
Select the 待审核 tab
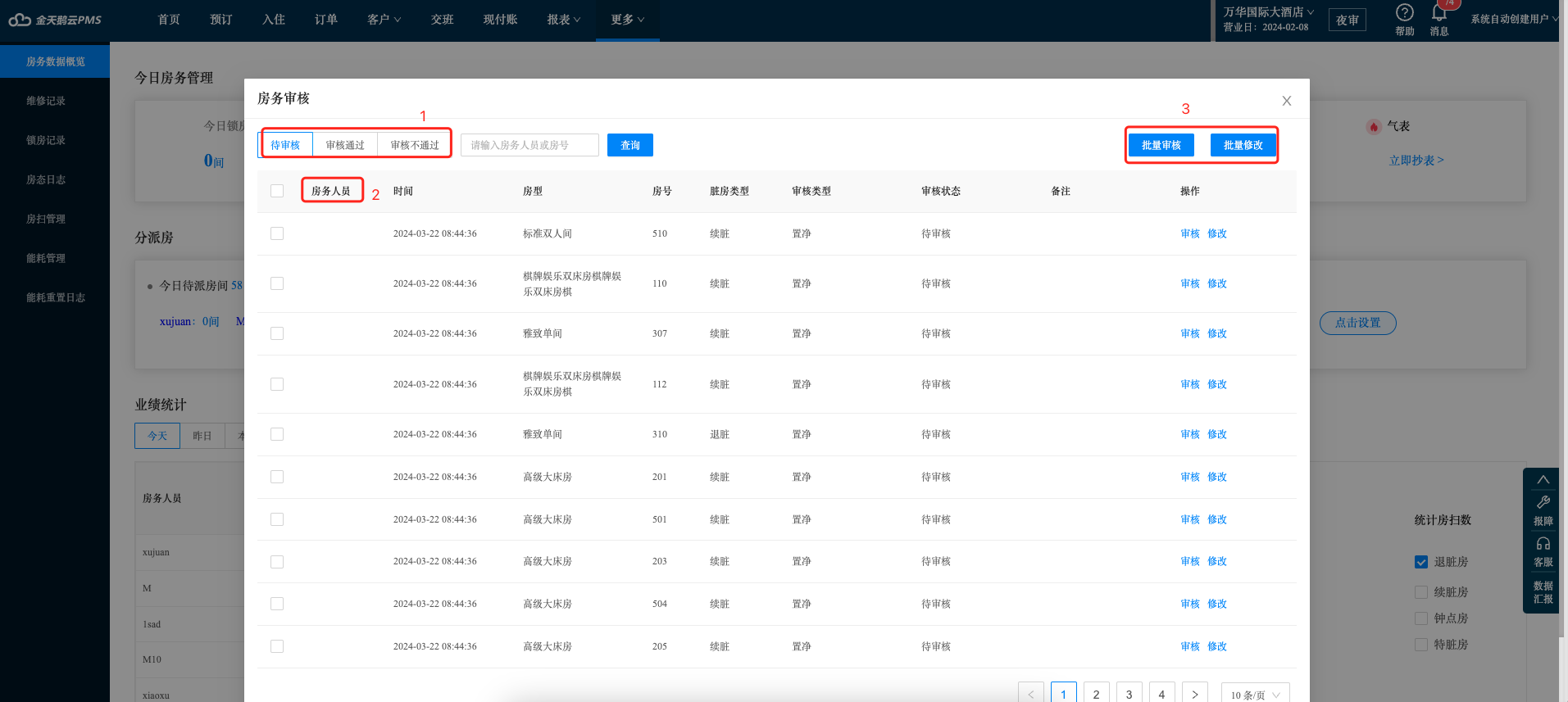285,145
